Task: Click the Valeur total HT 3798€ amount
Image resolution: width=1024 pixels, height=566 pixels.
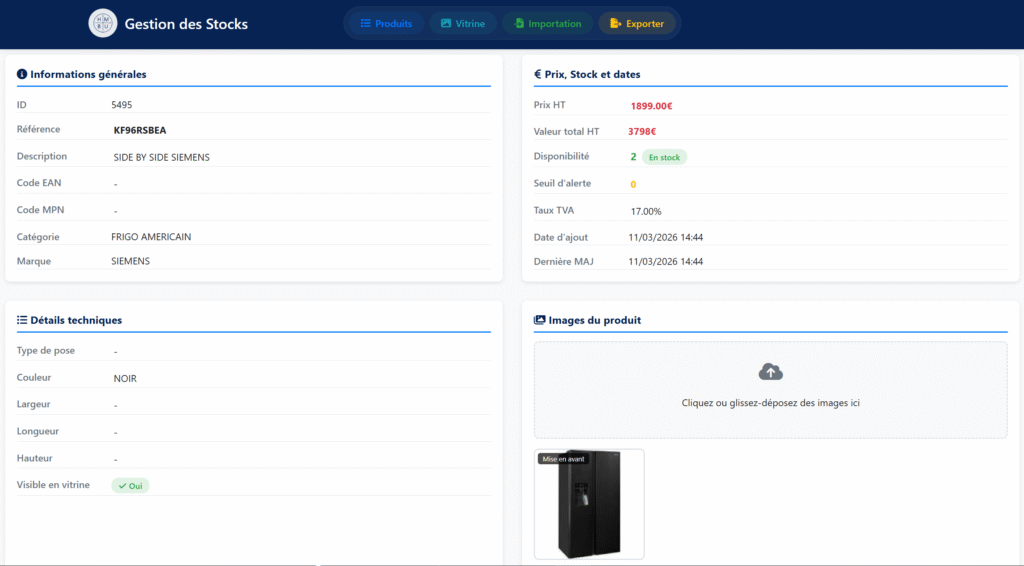Action: pyautogui.click(x=642, y=131)
